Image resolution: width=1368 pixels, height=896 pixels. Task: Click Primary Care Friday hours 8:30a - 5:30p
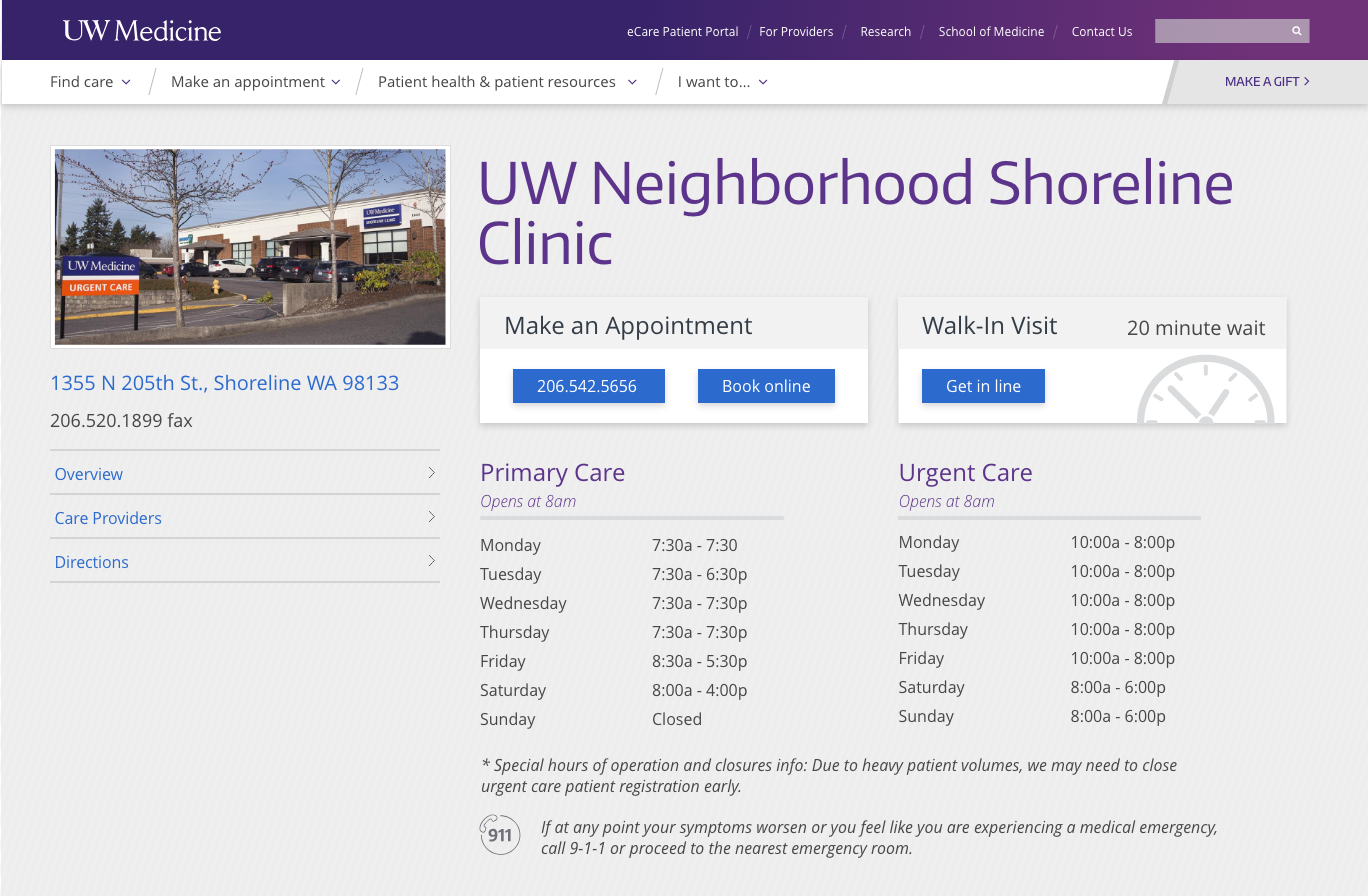[700, 661]
